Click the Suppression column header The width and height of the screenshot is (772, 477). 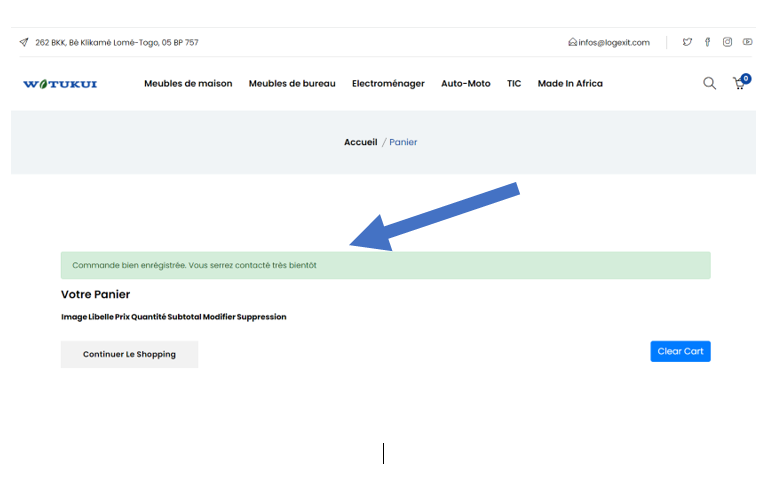(x=261, y=317)
